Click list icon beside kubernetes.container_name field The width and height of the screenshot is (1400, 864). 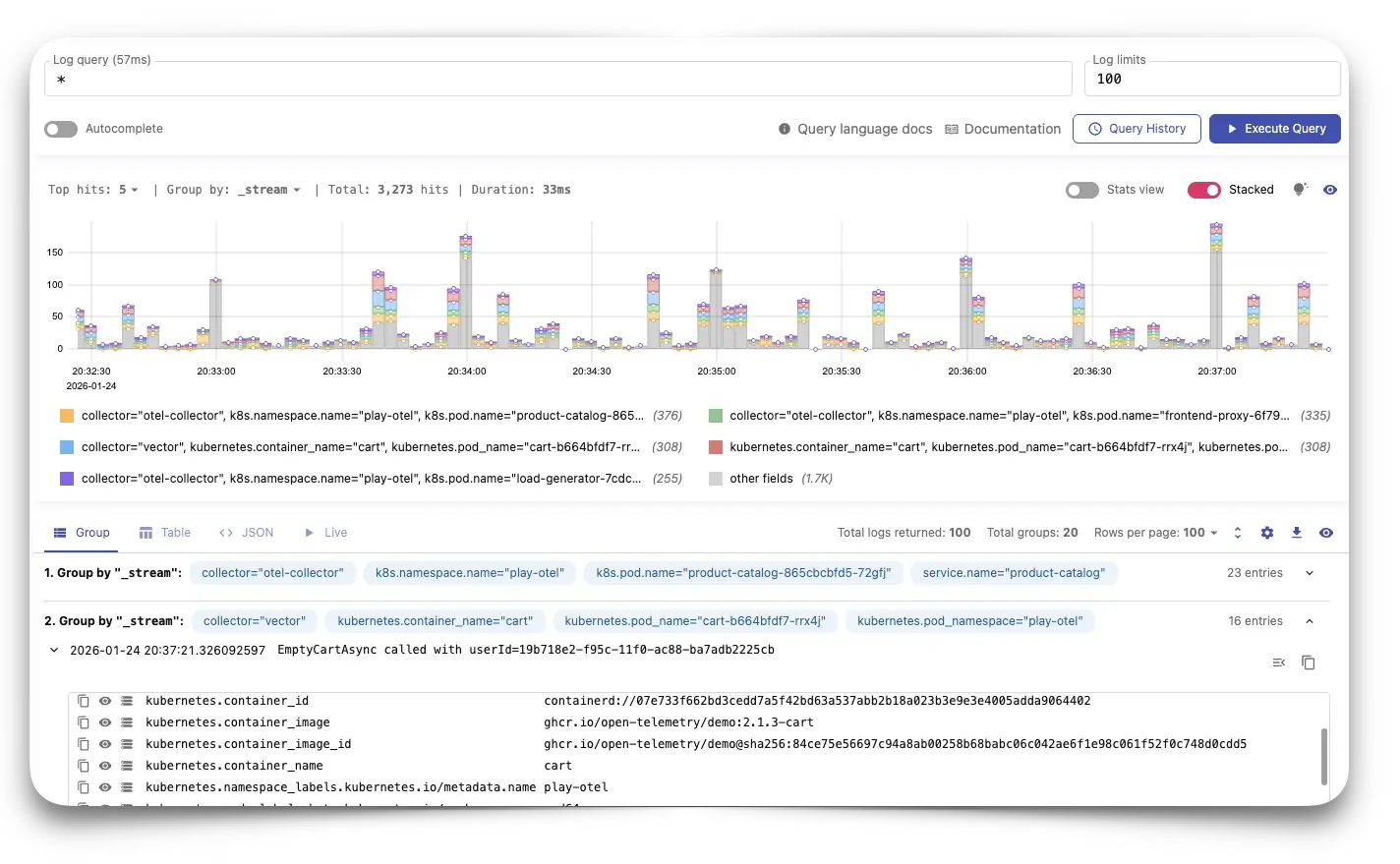[127, 766]
